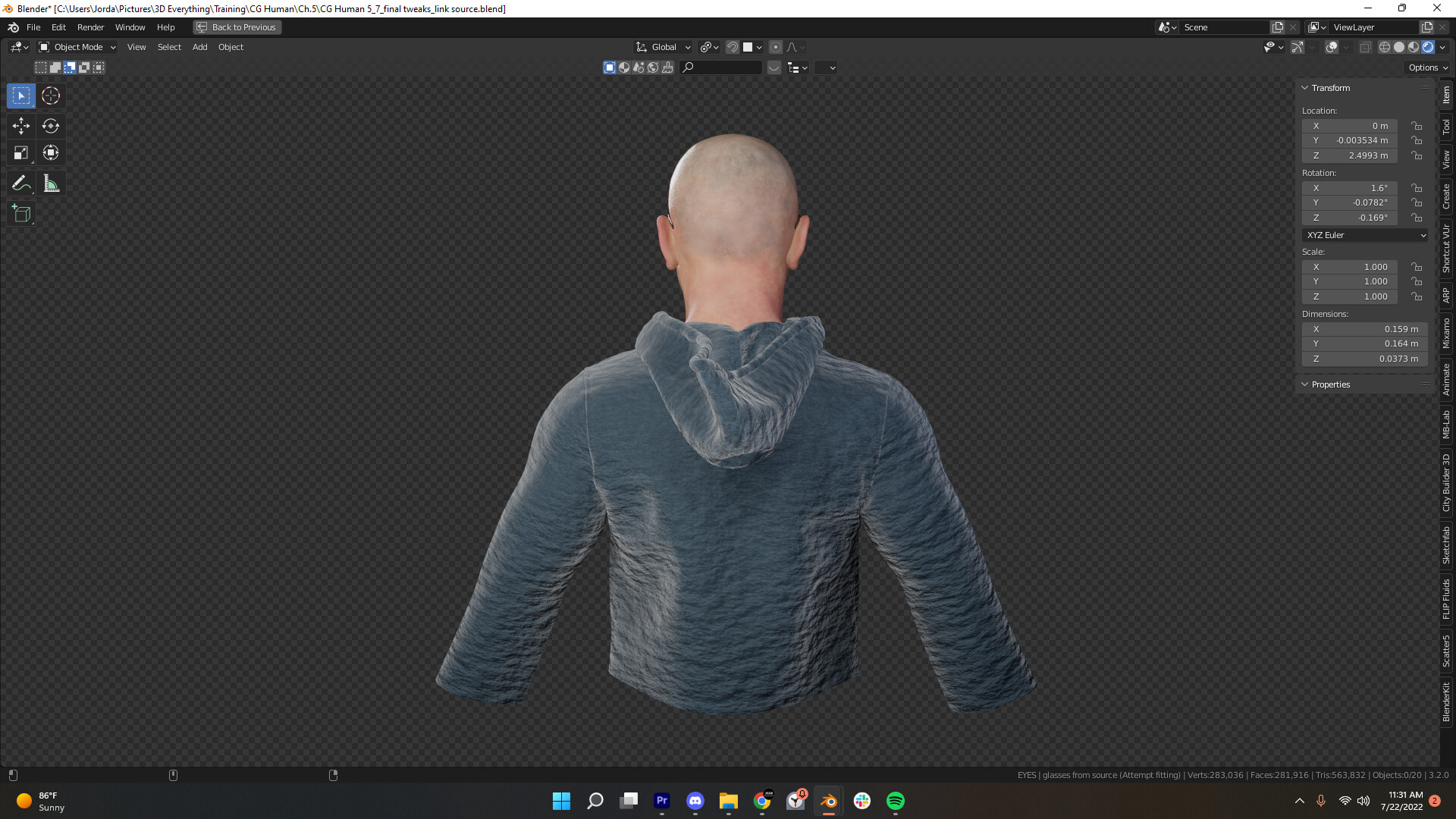Enable snapping with the magnet toggle

click(x=731, y=47)
